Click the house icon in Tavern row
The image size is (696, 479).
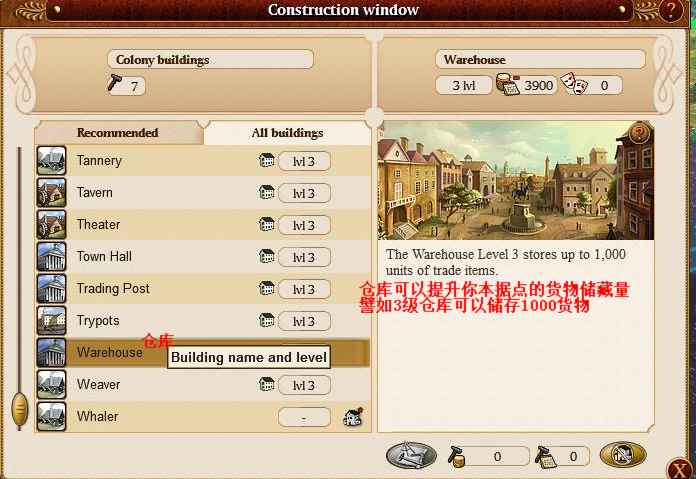266,192
